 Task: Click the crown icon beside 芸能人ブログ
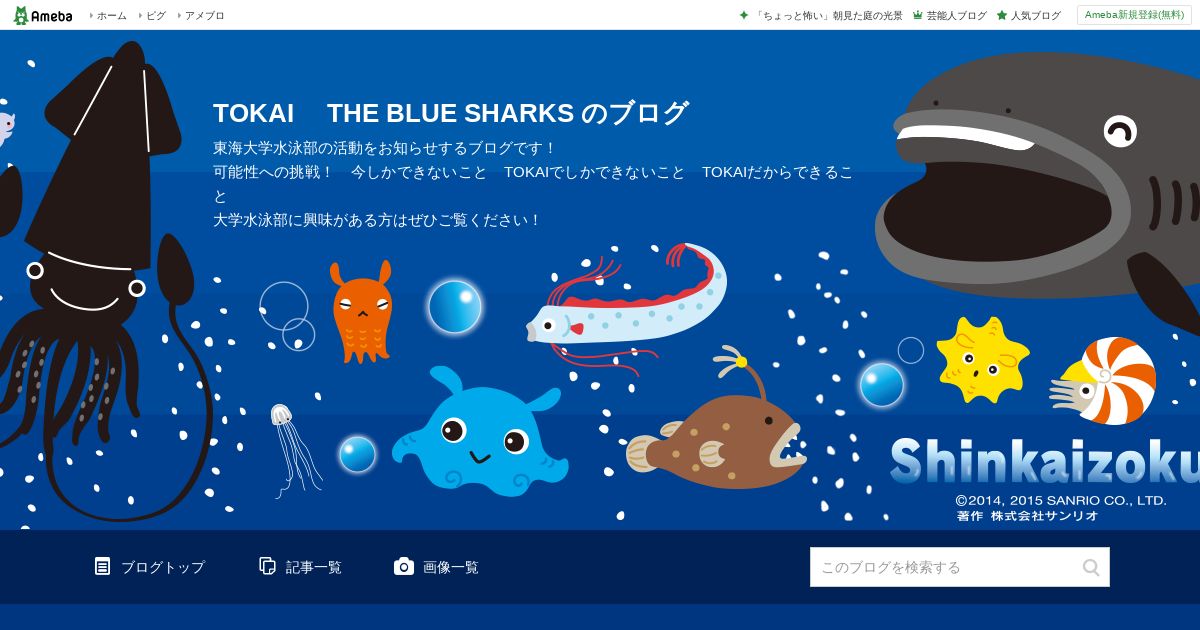(x=917, y=15)
